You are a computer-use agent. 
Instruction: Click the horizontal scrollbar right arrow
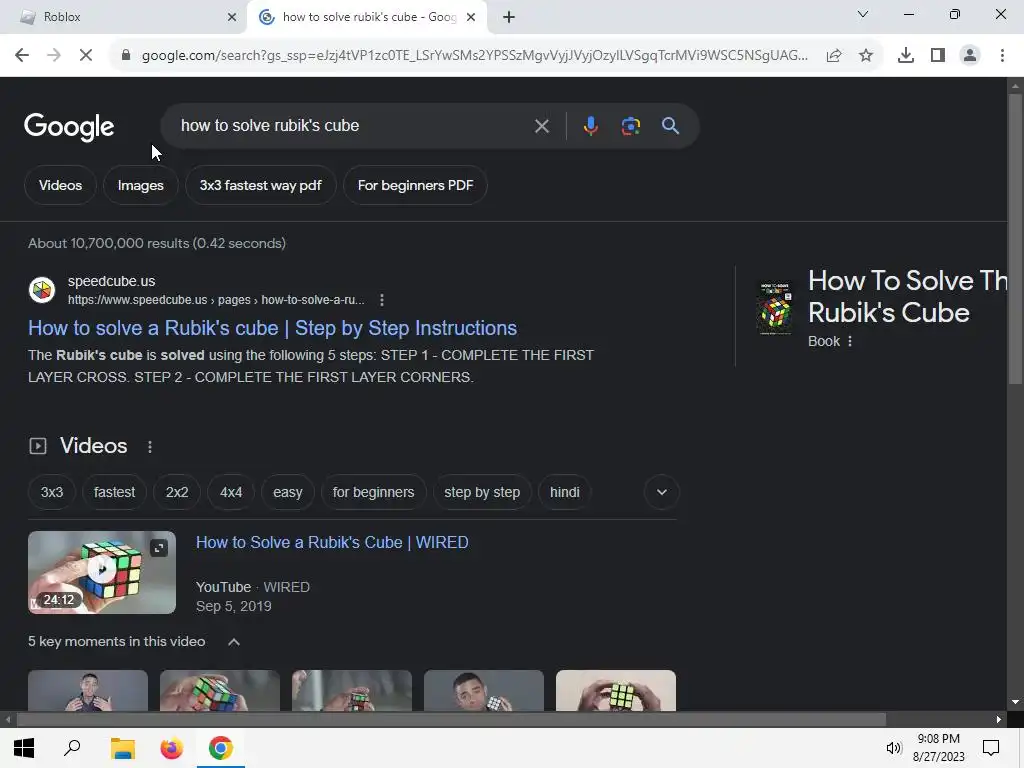pos(999,720)
